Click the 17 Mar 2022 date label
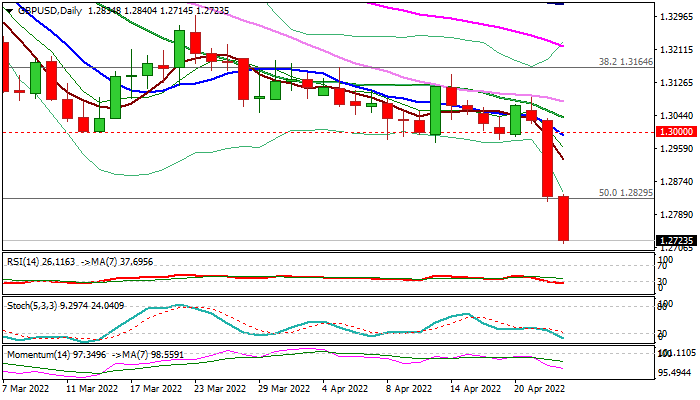This screenshot has width=700, height=400. (x=157, y=387)
